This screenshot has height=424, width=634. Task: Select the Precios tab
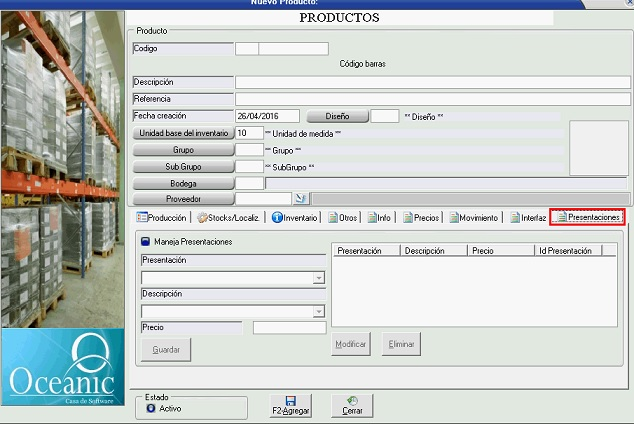[x=421, y=217]
